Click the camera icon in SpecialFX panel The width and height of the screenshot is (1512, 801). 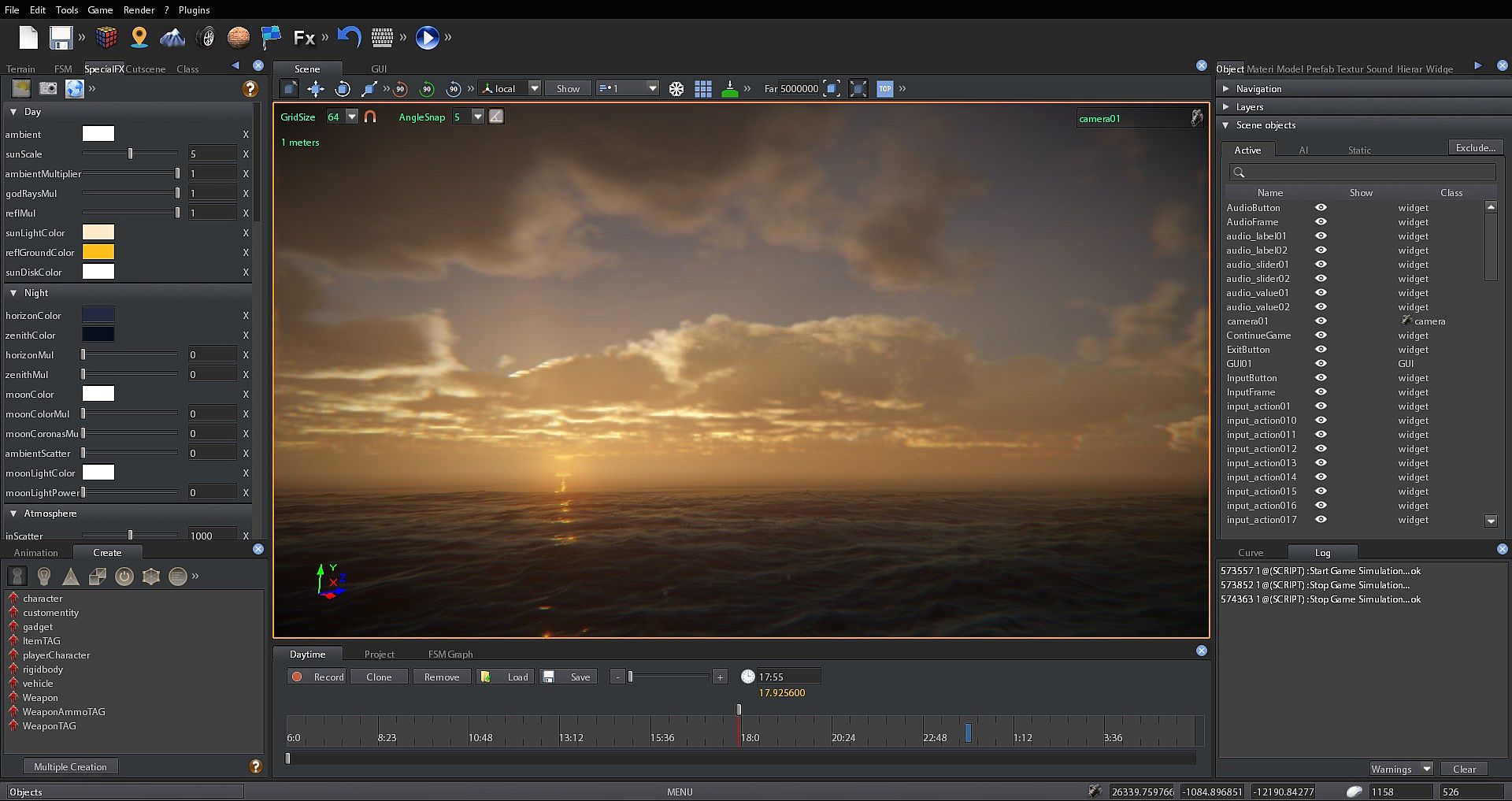coord(48,88)
